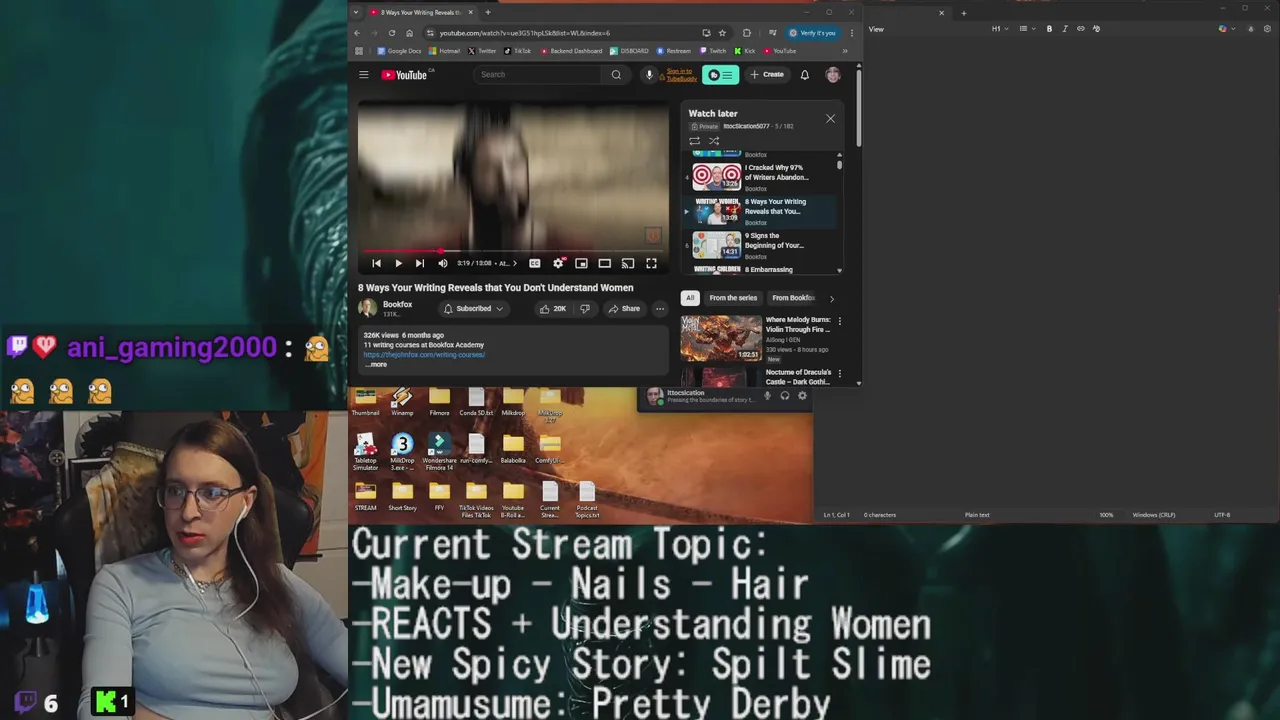Click 100% zoom level in Notepad status bar
The image size is (1280, 720).
click(1106, 515)
